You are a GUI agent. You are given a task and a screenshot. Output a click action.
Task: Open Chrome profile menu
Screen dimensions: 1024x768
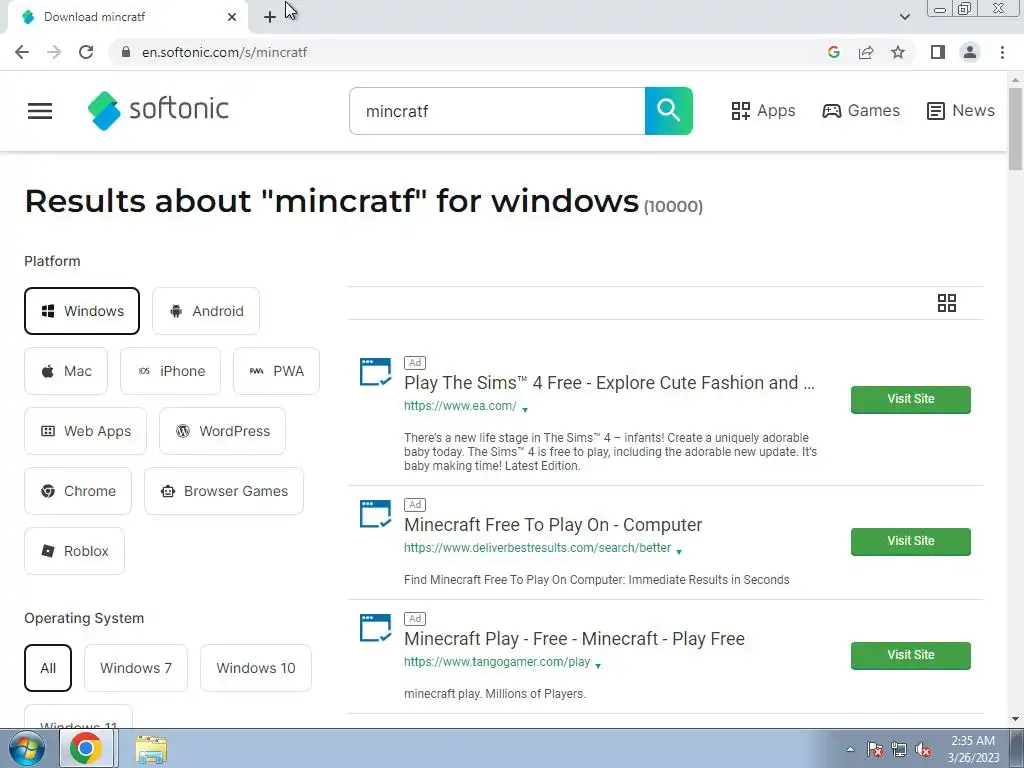[970, 52]
